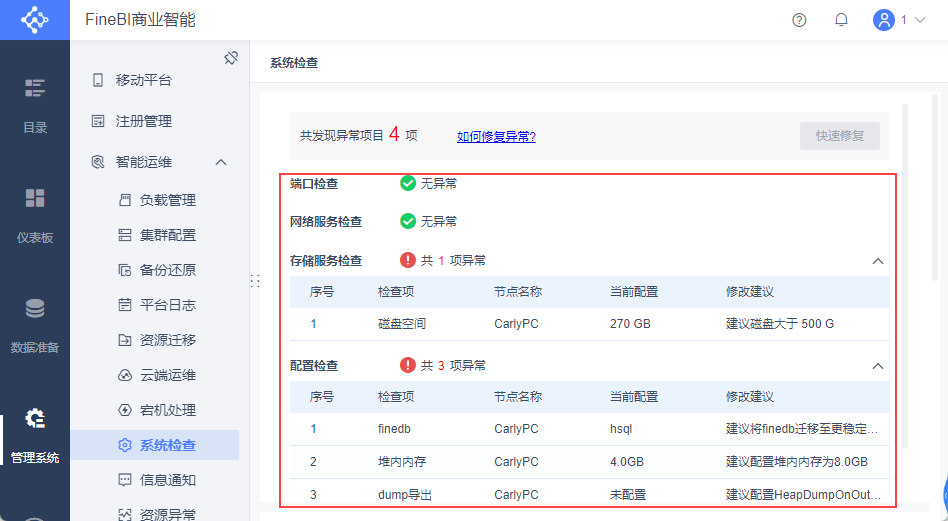Collapse the 配置检查 section
Viewport: 948px width, 521px height.
878,366
